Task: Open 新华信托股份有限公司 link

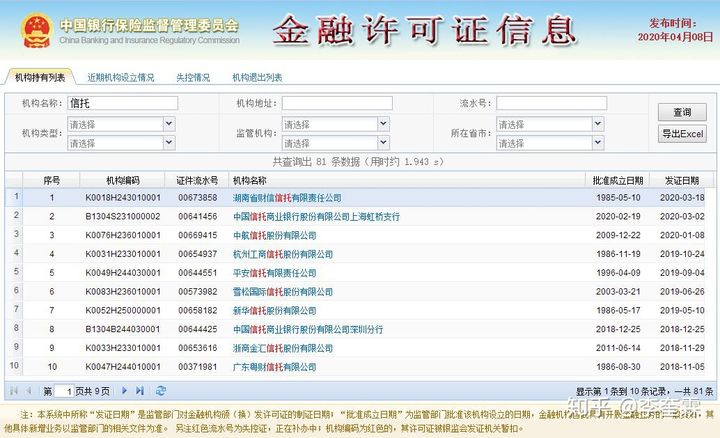Action: point(275,311)
